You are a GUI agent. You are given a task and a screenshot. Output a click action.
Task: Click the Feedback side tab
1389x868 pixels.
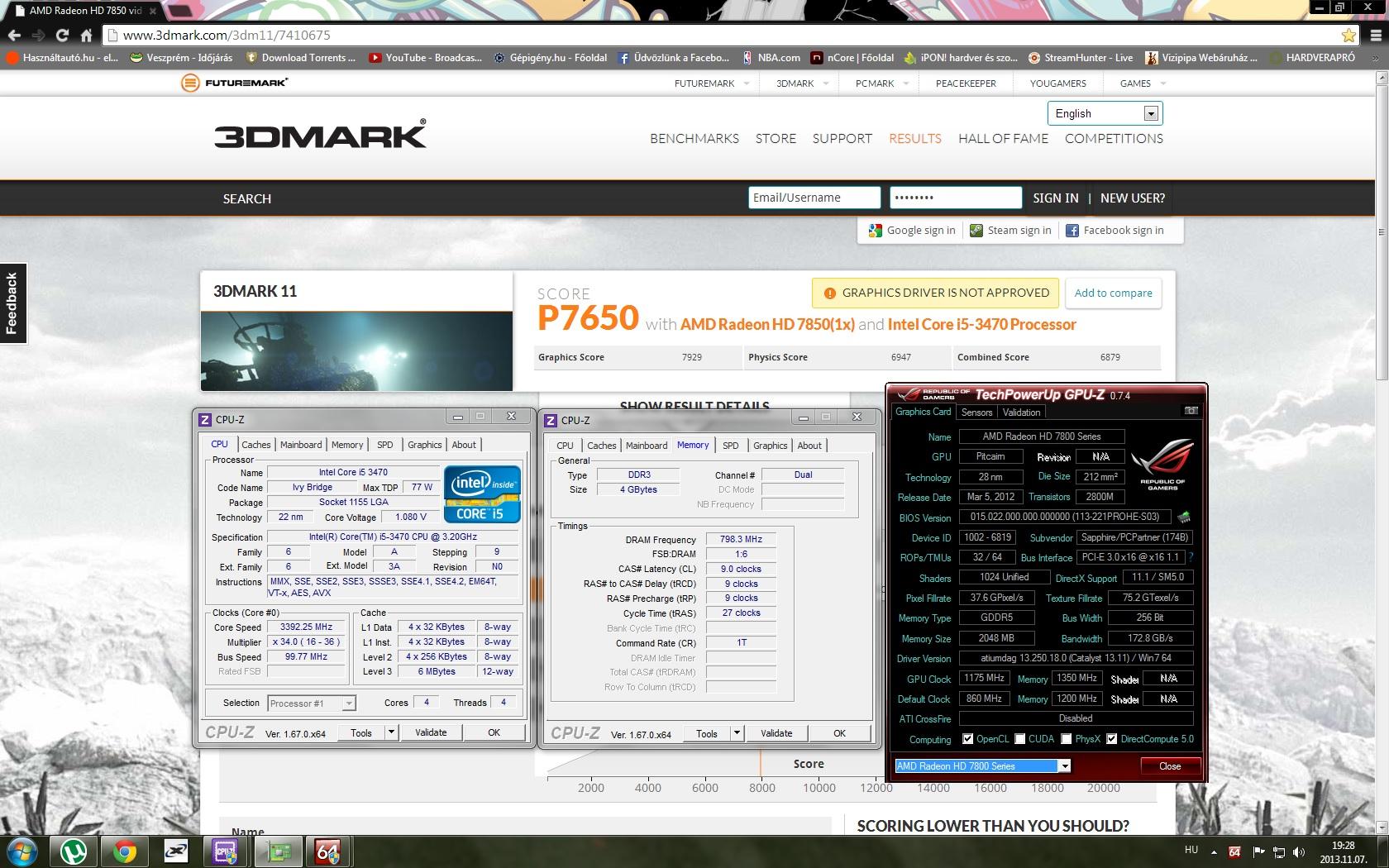pos(13,303)
